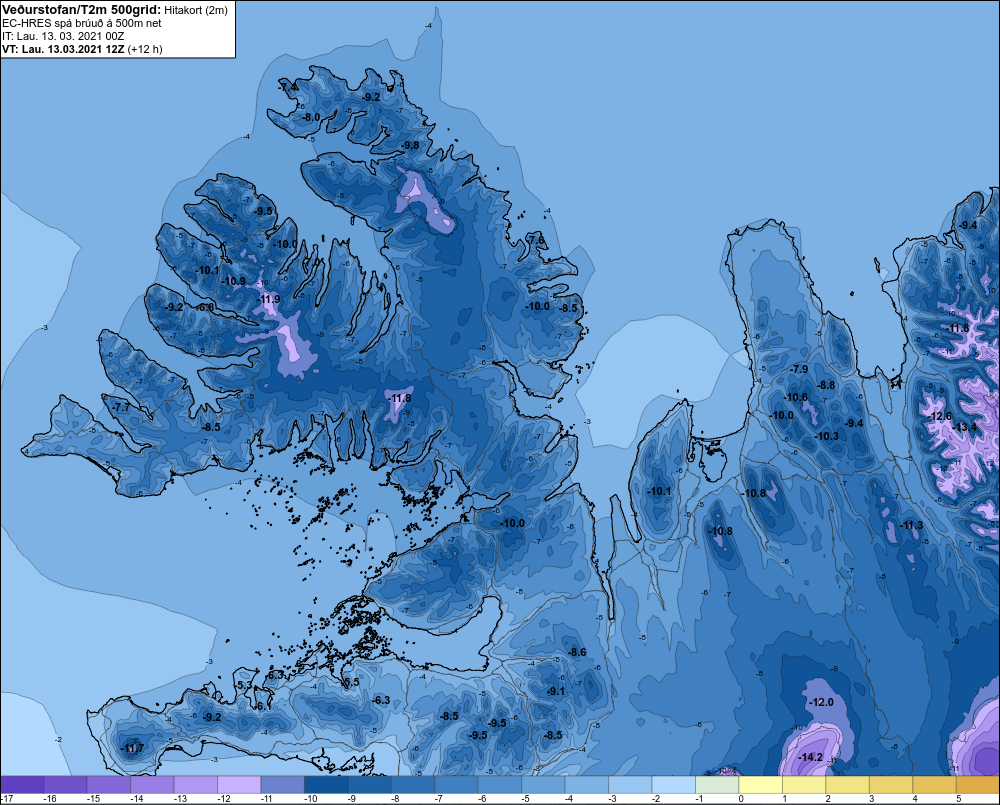The width and height of the screenshot is (1000, 805).
Task: Click the -8.8 temperature label
Action: (826, 385)
